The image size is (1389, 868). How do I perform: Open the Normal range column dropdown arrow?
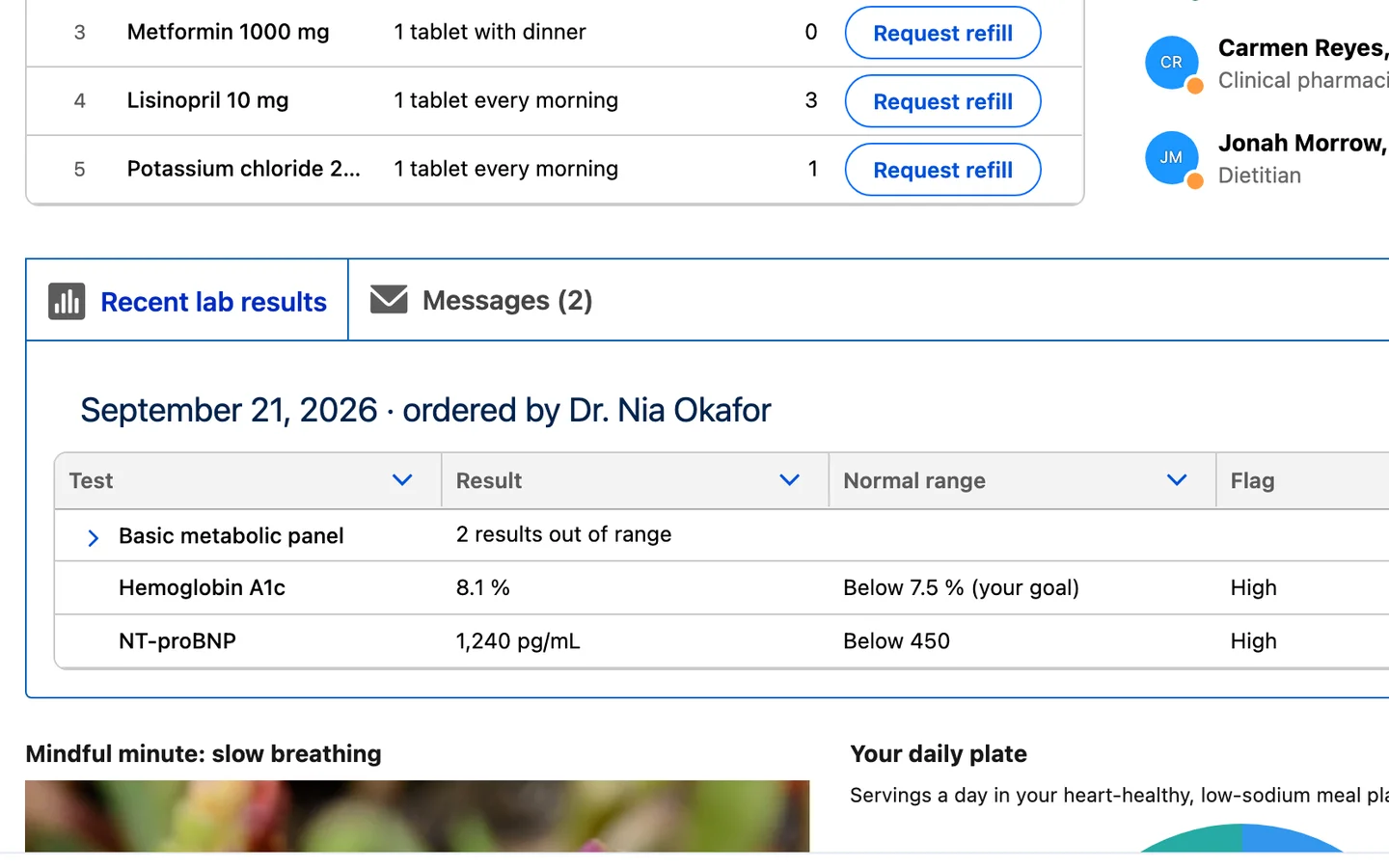(1177, 480)
